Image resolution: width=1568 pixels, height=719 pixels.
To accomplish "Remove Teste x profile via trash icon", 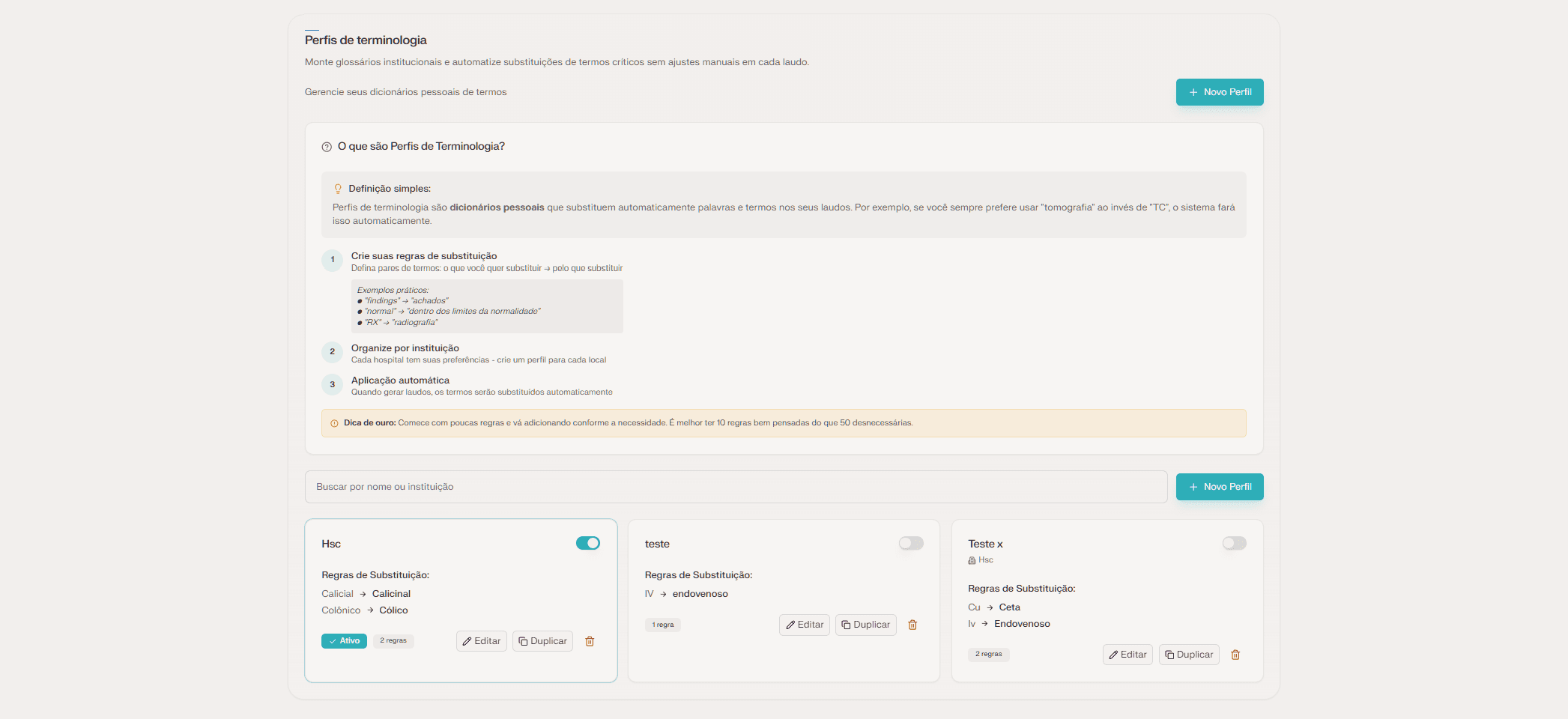I will point(1235,655).
